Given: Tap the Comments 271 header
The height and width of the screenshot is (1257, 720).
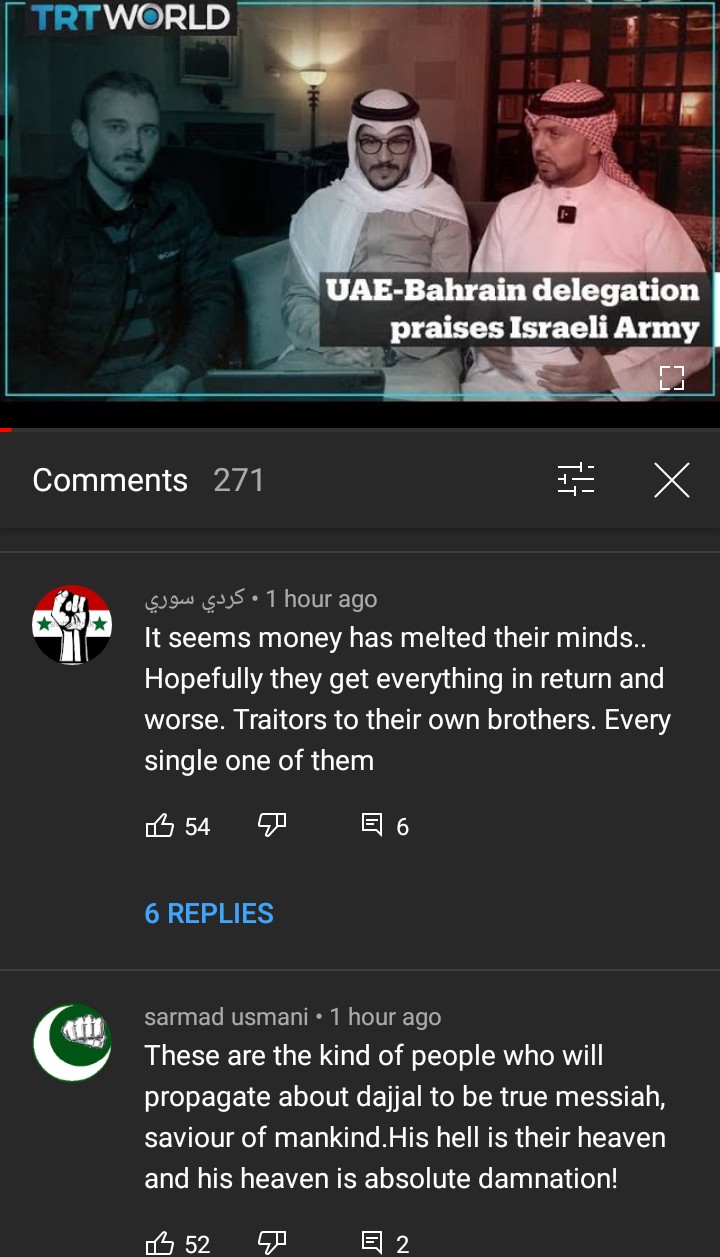Looking at the screenshot, I should tap(148, 480).
